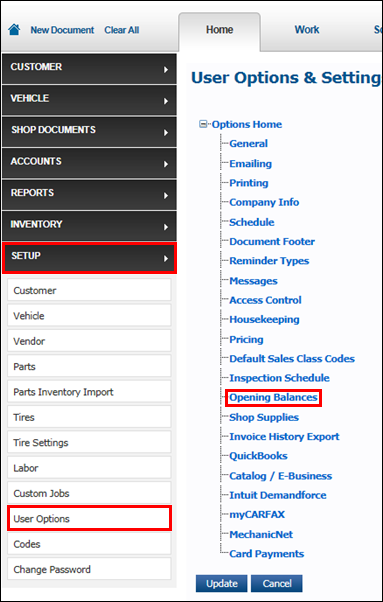Collapse the SETUP menu section
The width and height of the screenshot is (383, 602).
coord(89,258)
